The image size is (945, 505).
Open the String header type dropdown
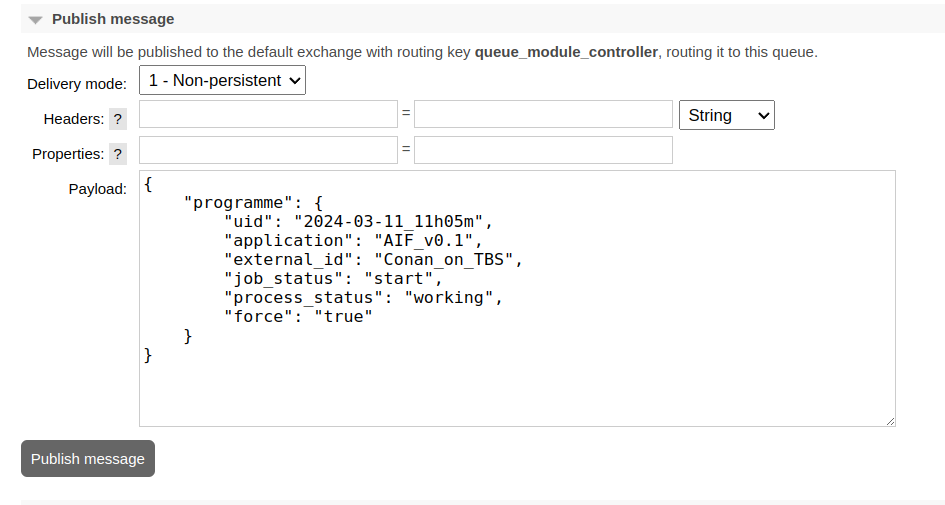[726, 115]
